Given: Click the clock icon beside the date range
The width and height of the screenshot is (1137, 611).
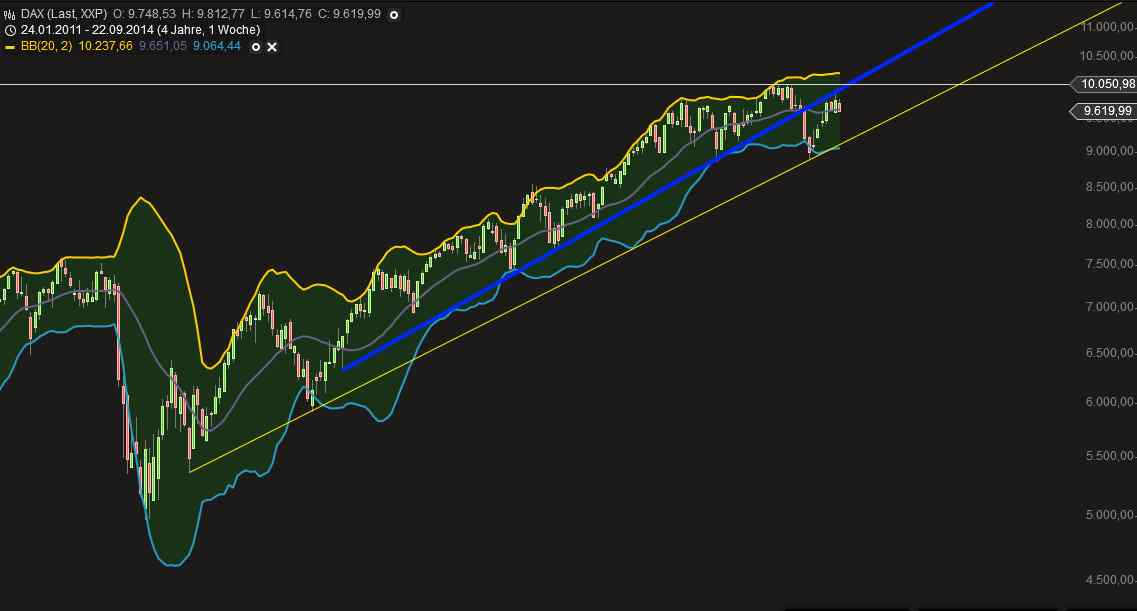Looking at the screenshot, I should 9,30.
